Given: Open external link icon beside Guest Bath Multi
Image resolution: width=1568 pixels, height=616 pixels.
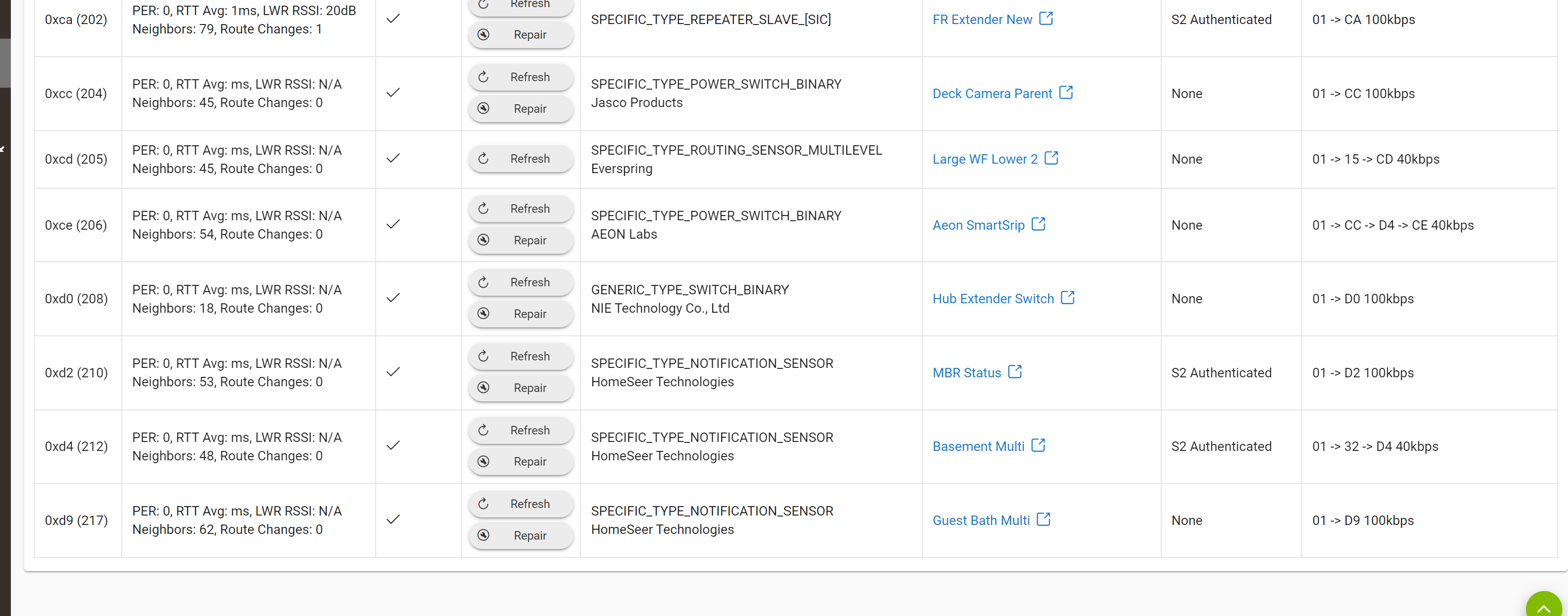Looking at the screenshot, I should tap(1043, 519).
